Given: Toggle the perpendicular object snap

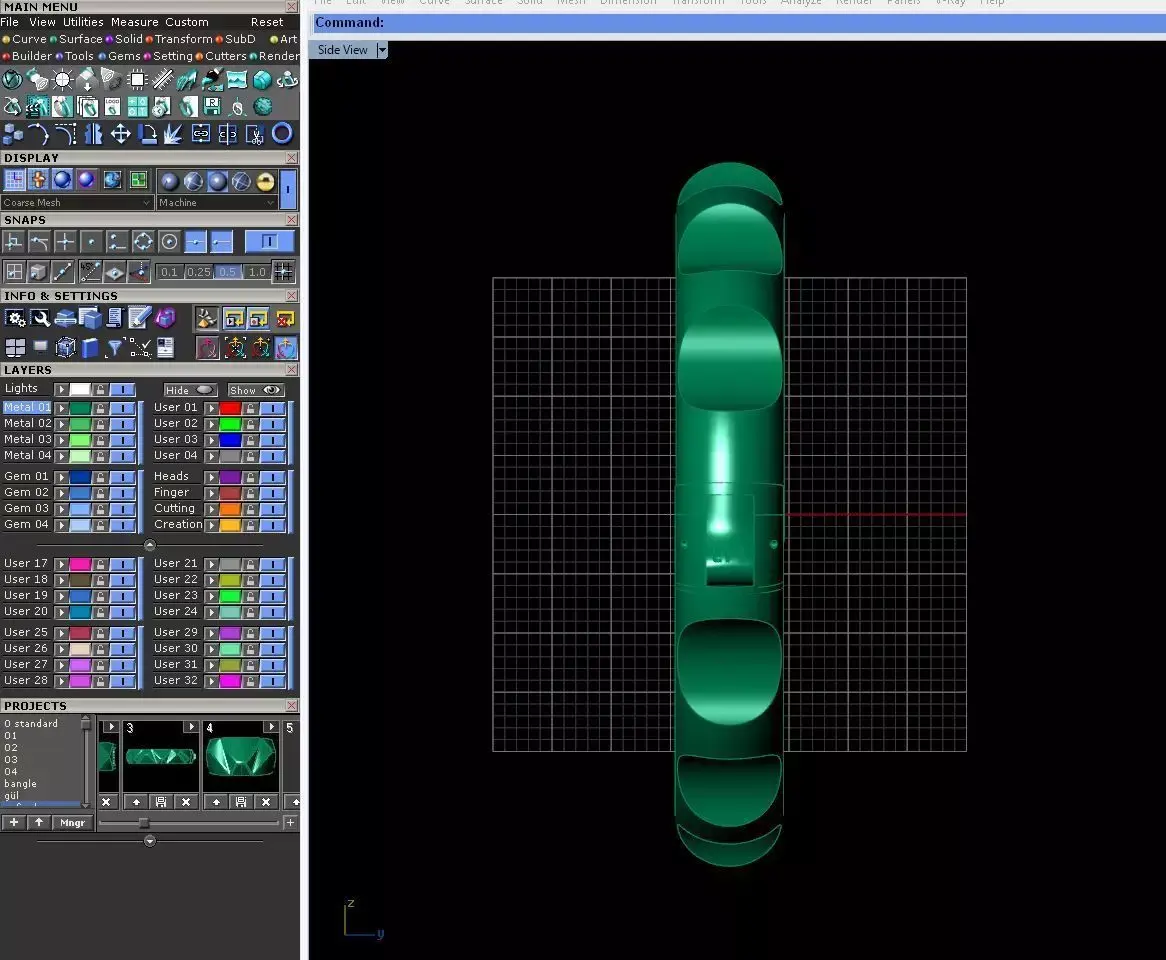Looking at the screenshot, I should (x=13, y=242).
